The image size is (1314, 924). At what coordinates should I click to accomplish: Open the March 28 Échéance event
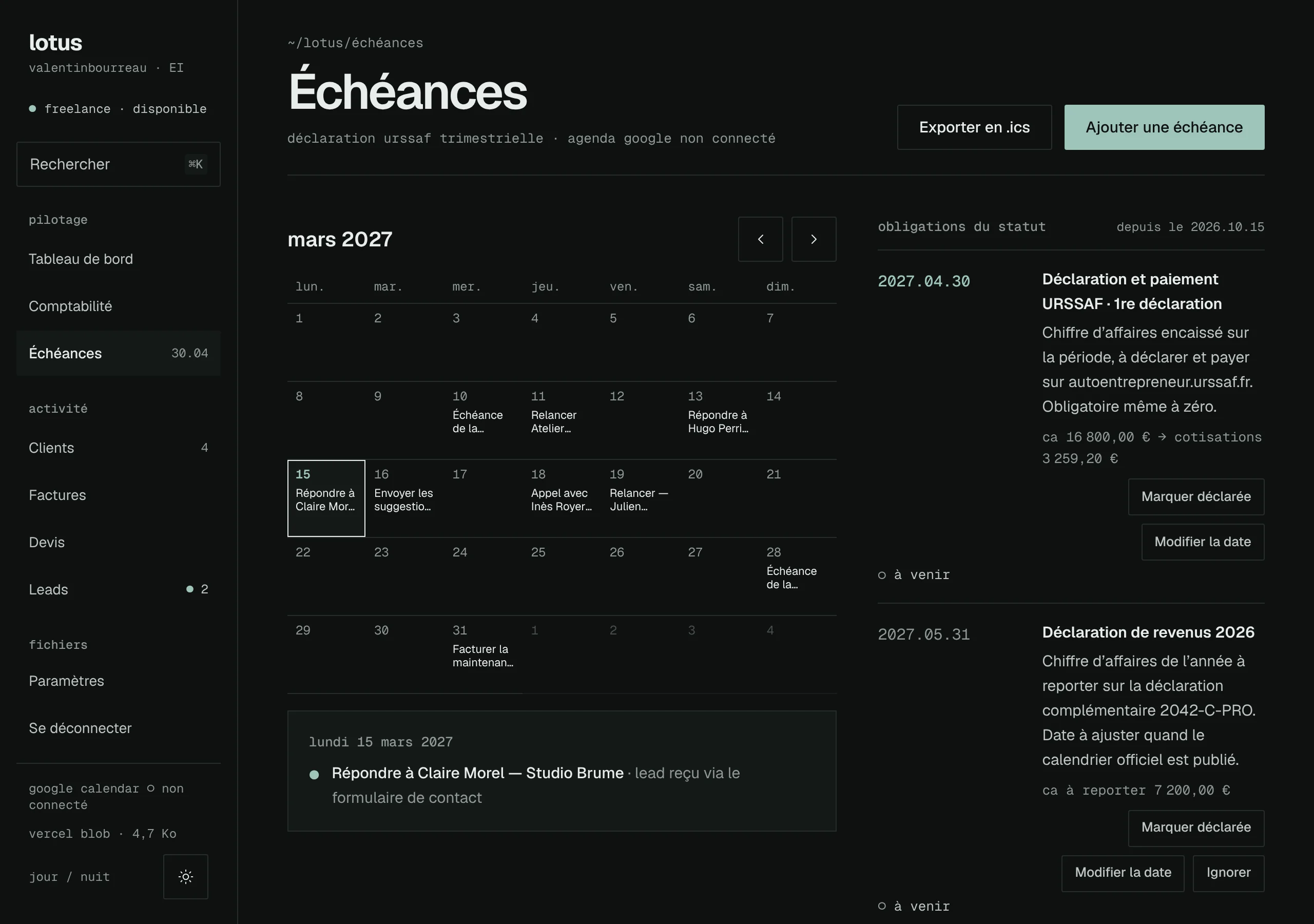pyautogui.click(x=791, y=577)
